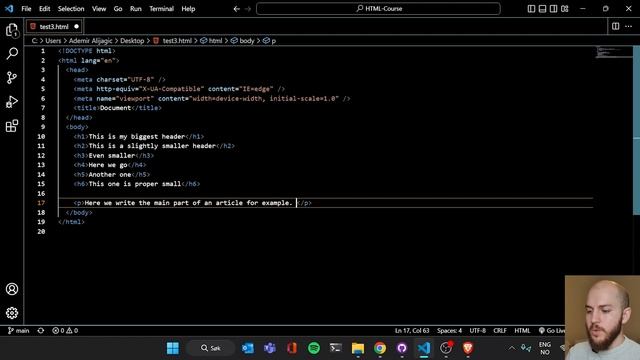Viewport: 640px width, 360px height.
Task: Open the Run and Debug view
Action: pos(12,102)
